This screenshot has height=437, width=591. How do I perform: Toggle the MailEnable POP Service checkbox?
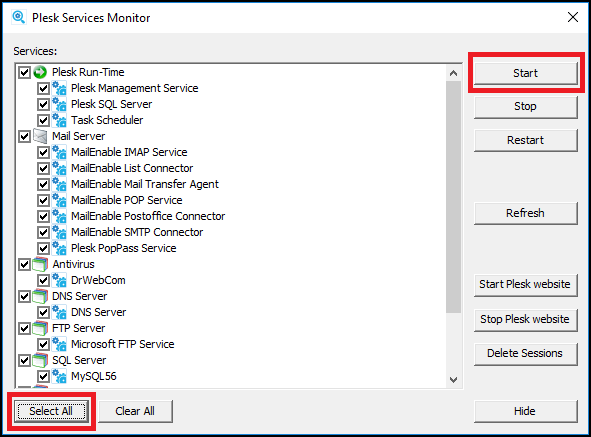(43, 200)
